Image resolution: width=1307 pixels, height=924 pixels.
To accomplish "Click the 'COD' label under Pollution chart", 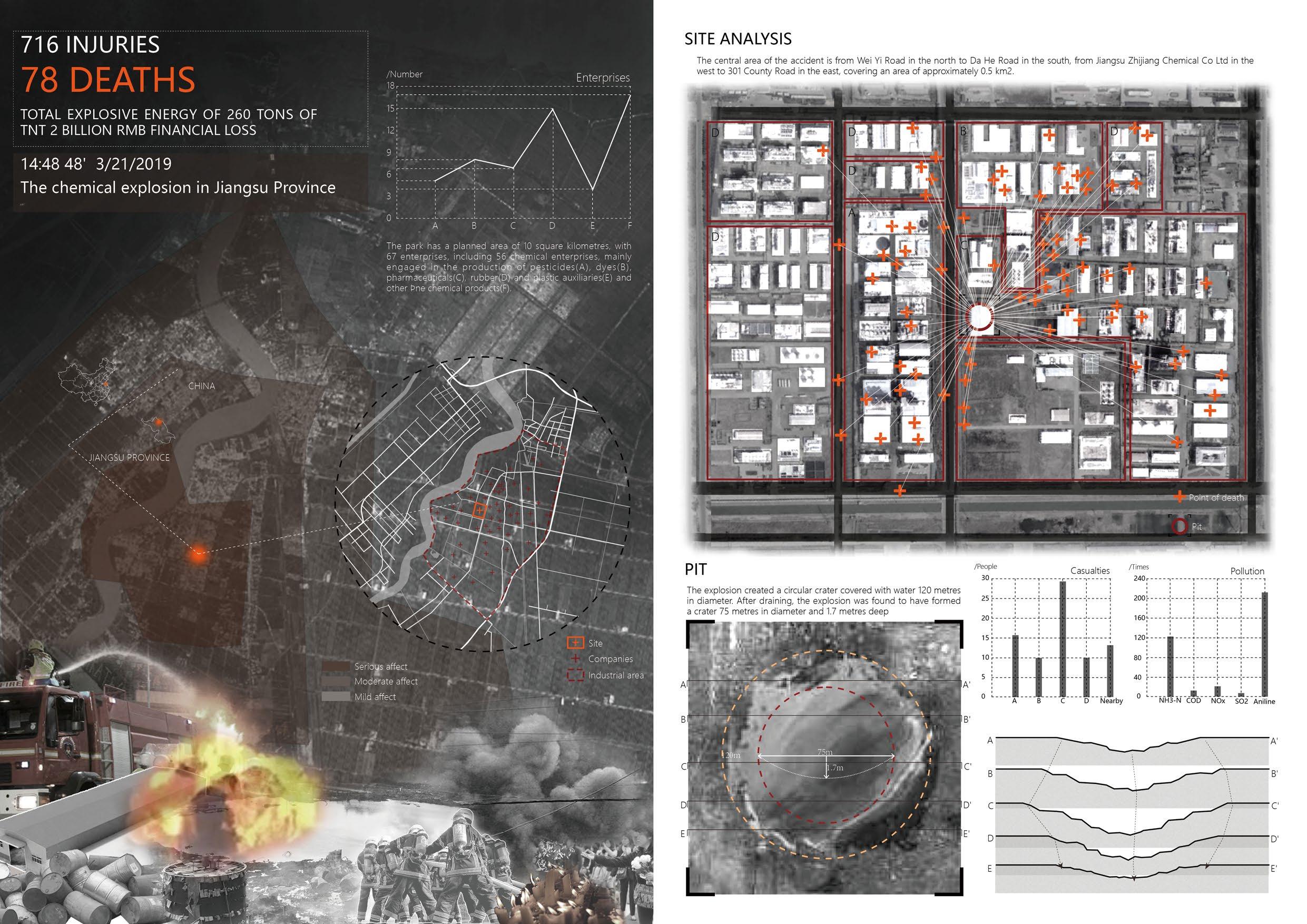I will coord(1194,701).
